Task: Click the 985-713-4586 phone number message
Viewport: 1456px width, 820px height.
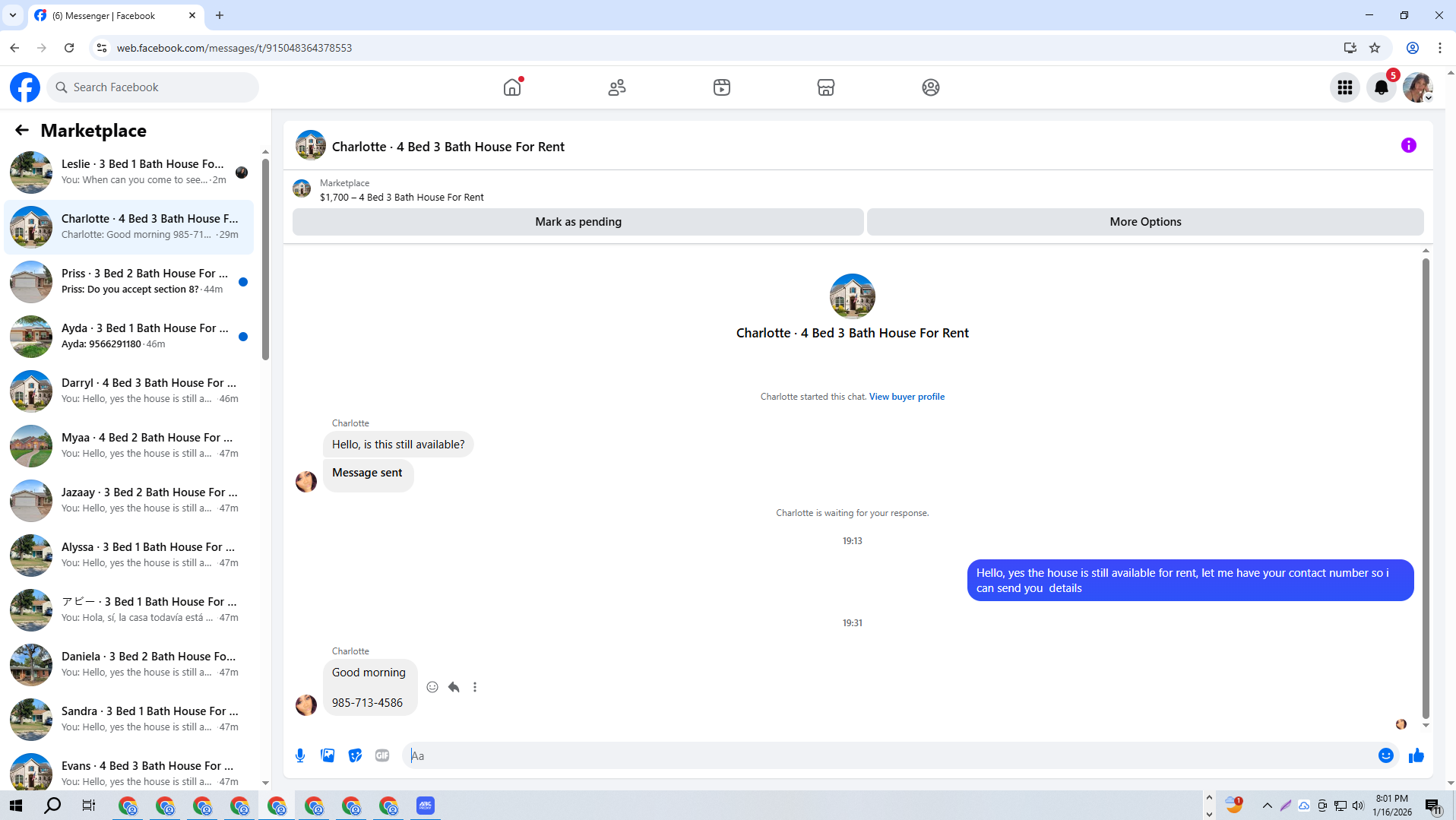Action: [x=367, y=703]
